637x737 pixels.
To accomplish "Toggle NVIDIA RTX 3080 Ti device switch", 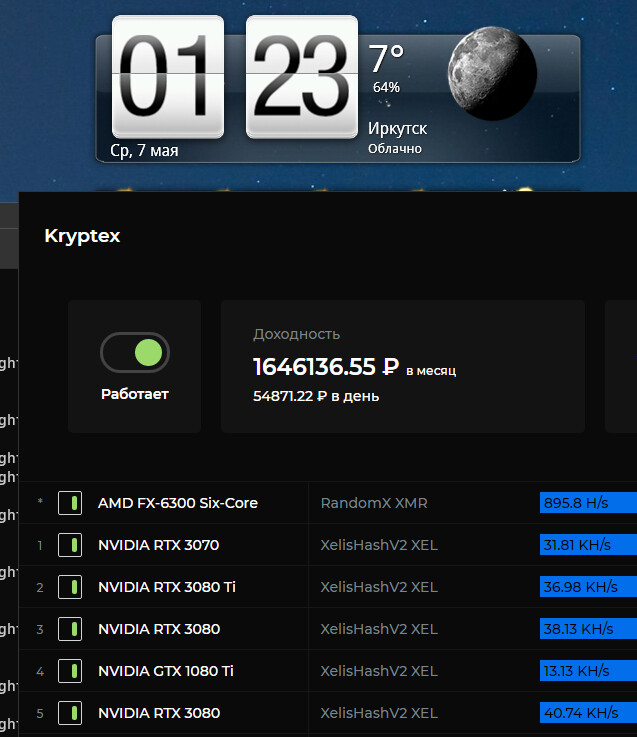I will point(70,587).
